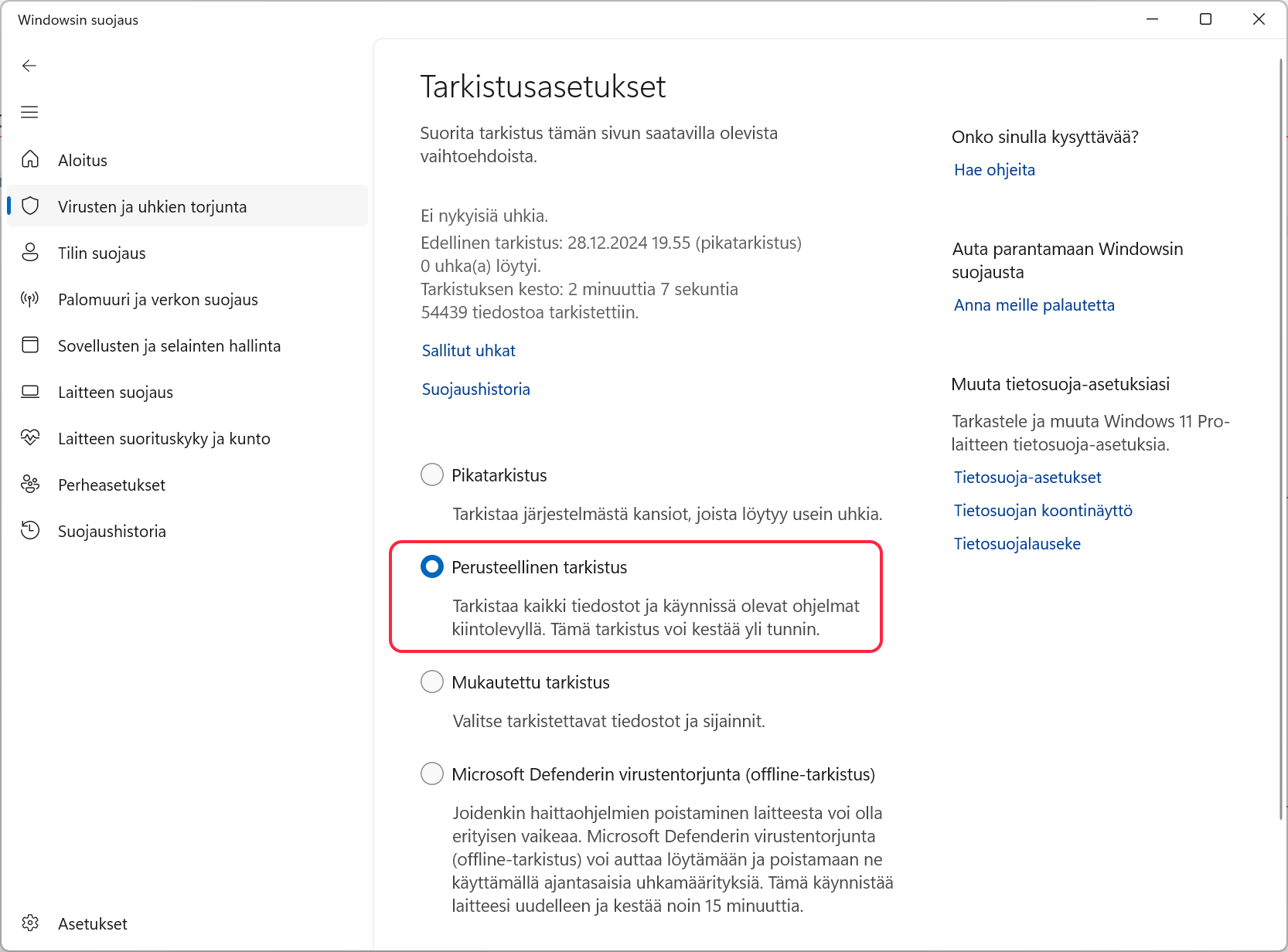Open the Sallitut uhkat link
1288x952 pixels.
[469, 350]
